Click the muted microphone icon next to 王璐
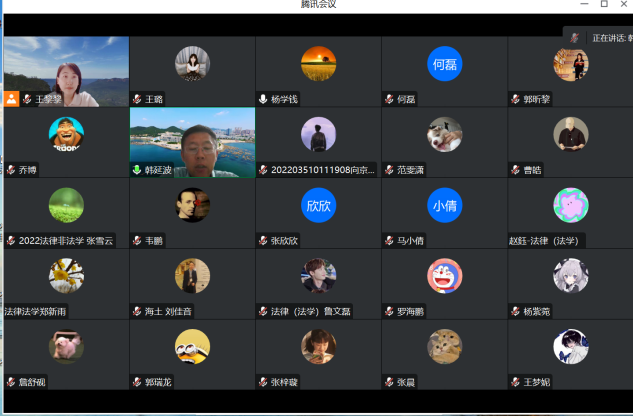Image resolution: width=633 pixels, height=416 pixels. (x=137, y=100)
